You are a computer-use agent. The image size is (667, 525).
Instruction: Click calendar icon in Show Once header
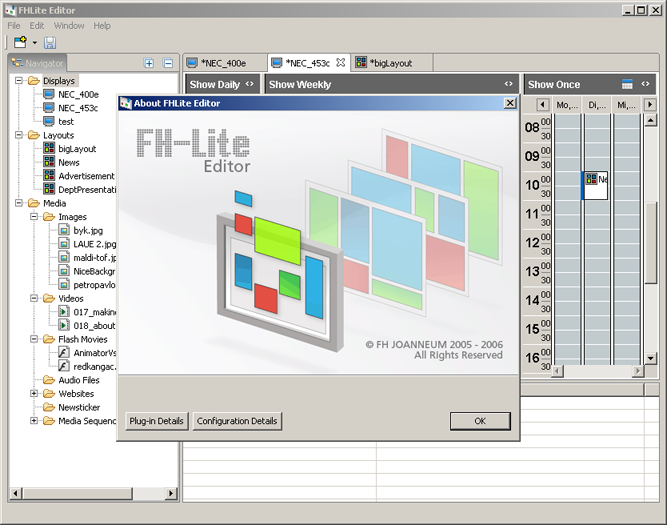pyautogui.click(x=627, y=84)
